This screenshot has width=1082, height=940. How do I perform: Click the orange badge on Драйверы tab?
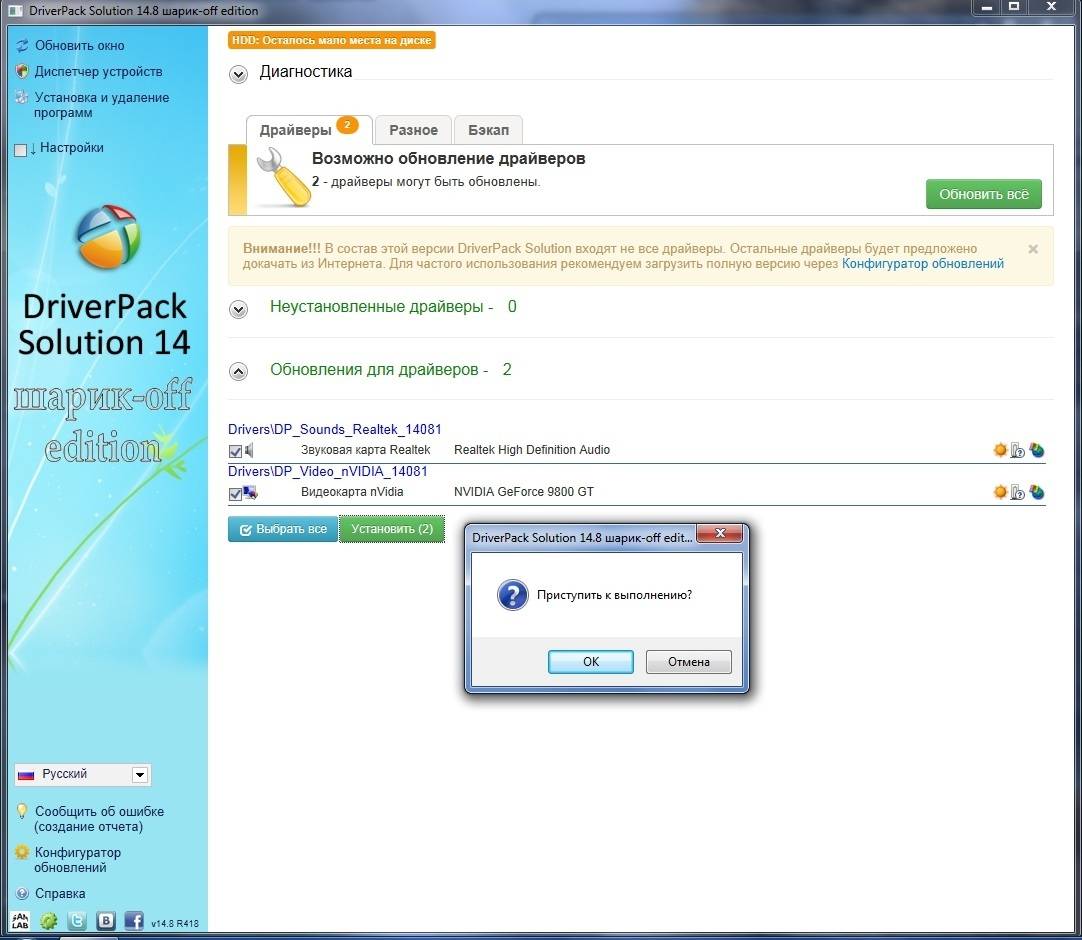[x=347, y=125]
